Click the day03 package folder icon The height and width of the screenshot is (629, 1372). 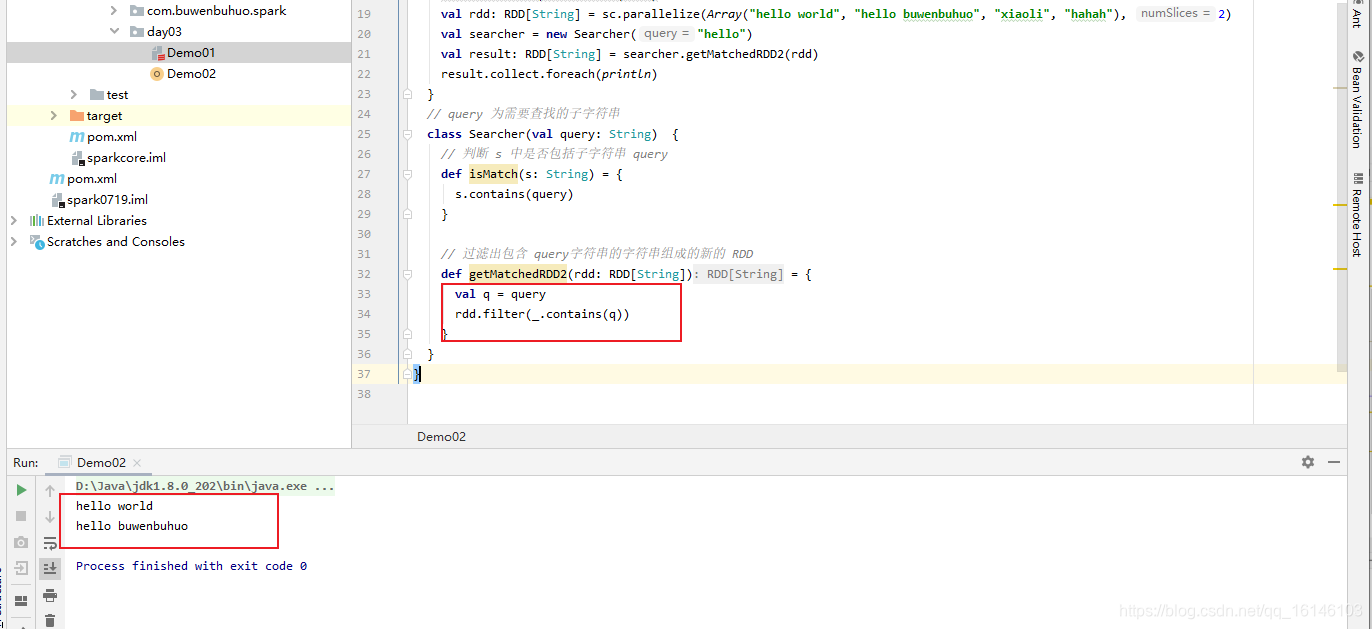click(137, 31)
